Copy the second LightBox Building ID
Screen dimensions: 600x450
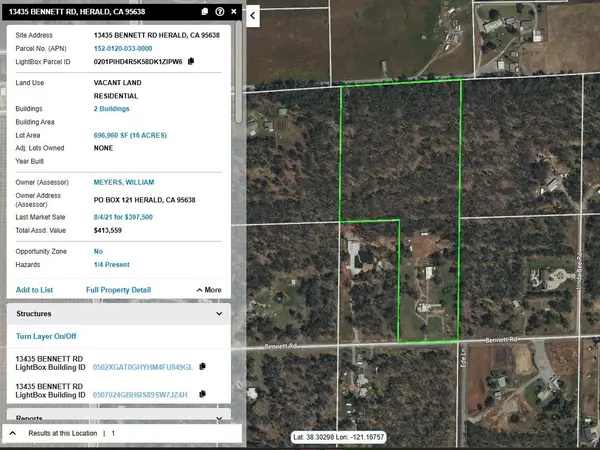coord(202,394)
